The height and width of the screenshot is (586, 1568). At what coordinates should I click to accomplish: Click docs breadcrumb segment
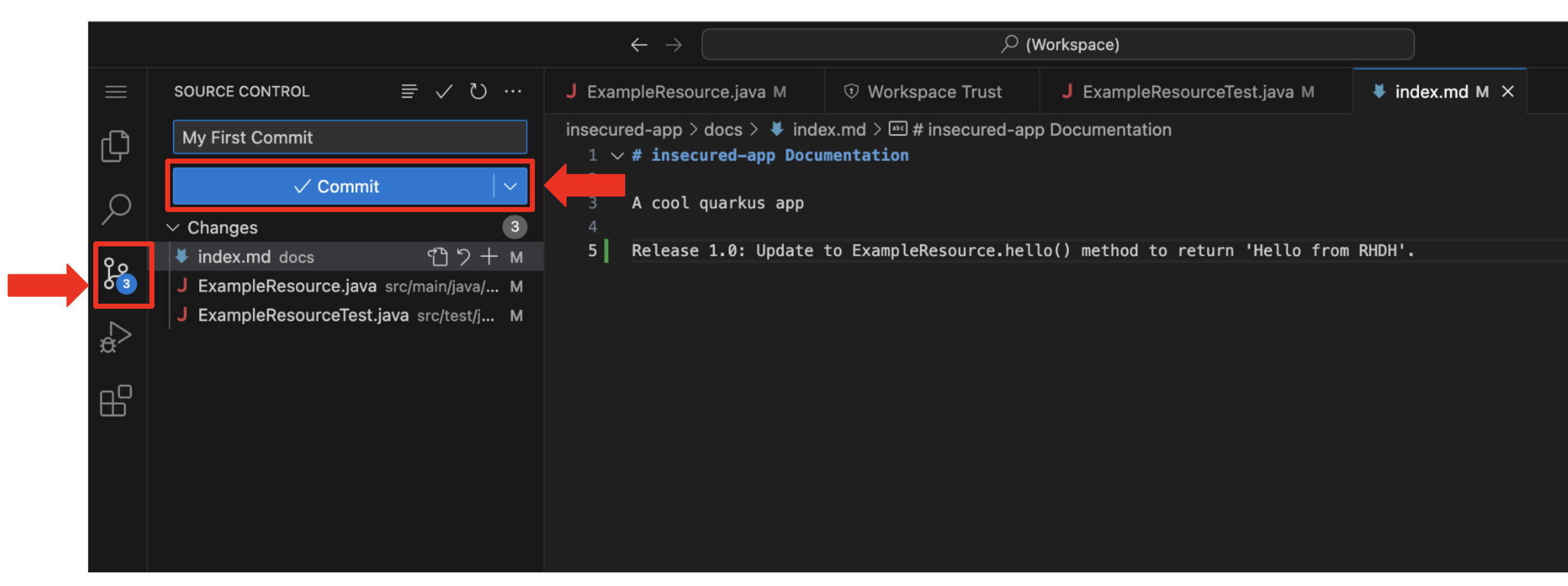723,130
